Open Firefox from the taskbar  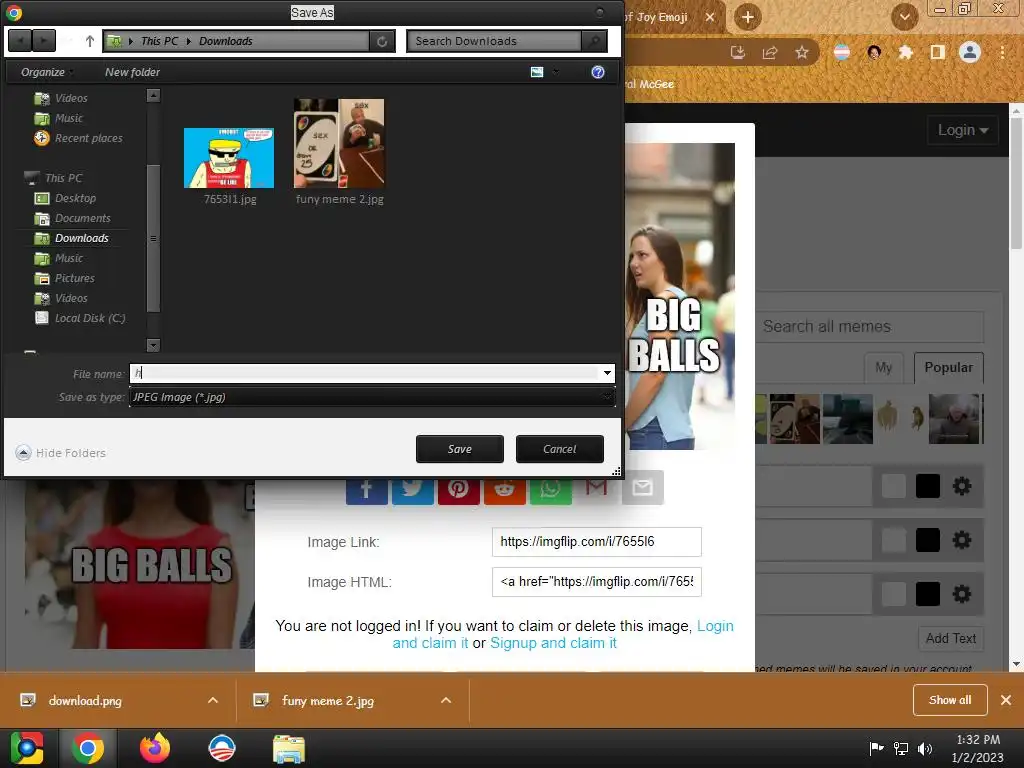click(155, 748)
